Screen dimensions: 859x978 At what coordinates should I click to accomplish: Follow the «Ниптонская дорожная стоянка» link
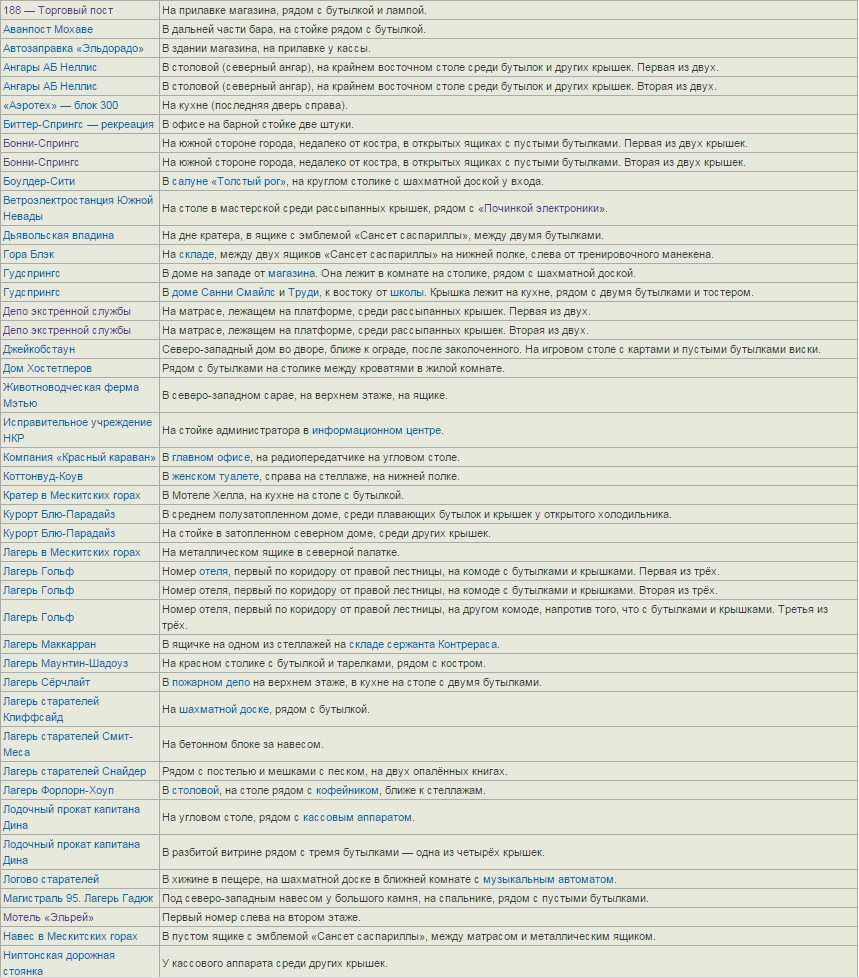click(x=59, y=964)
